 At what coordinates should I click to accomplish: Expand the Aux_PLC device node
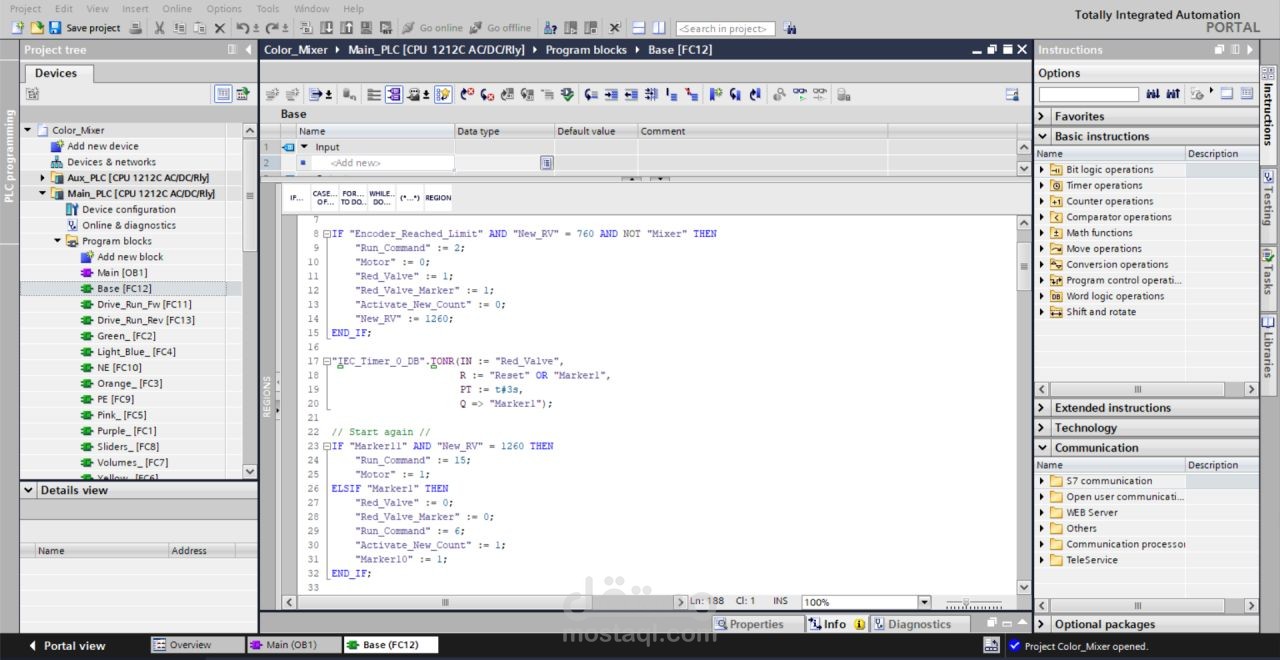[x=43, y=177]
